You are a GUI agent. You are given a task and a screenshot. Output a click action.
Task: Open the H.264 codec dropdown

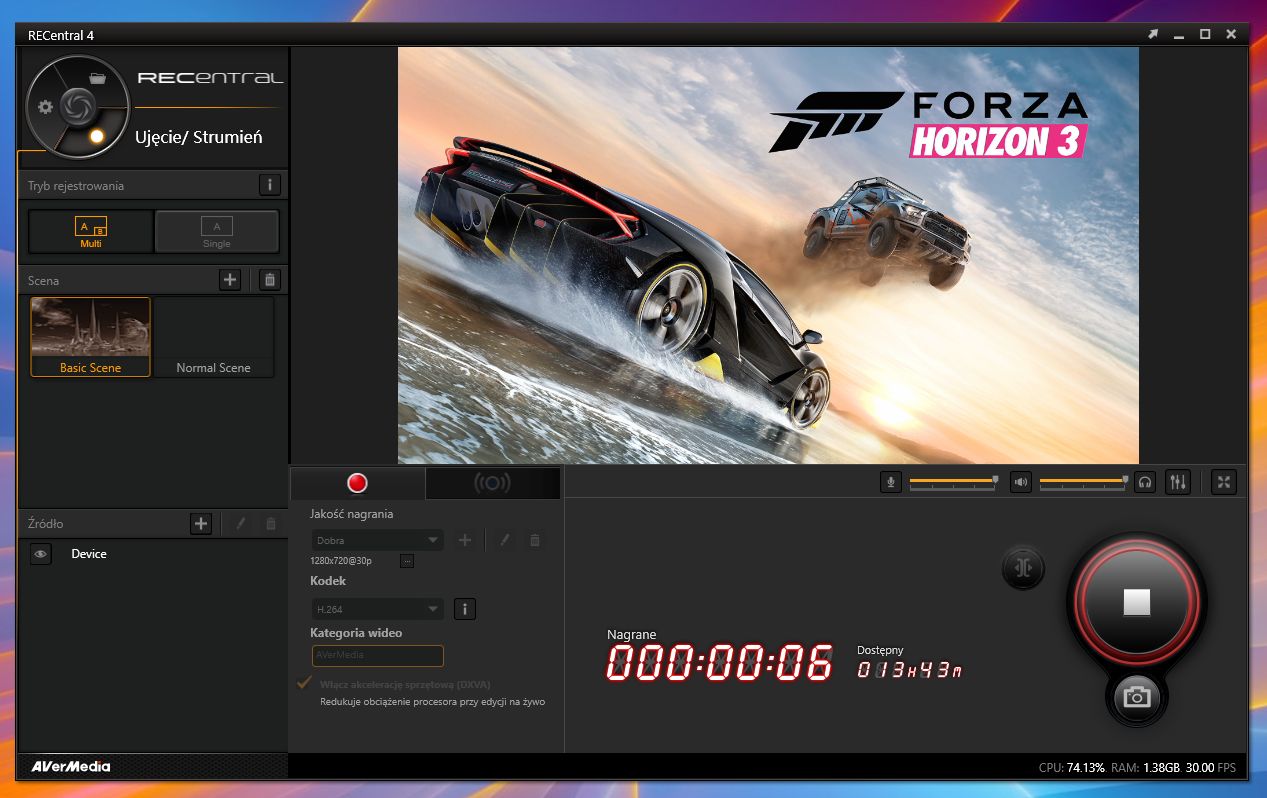point(377,608)
